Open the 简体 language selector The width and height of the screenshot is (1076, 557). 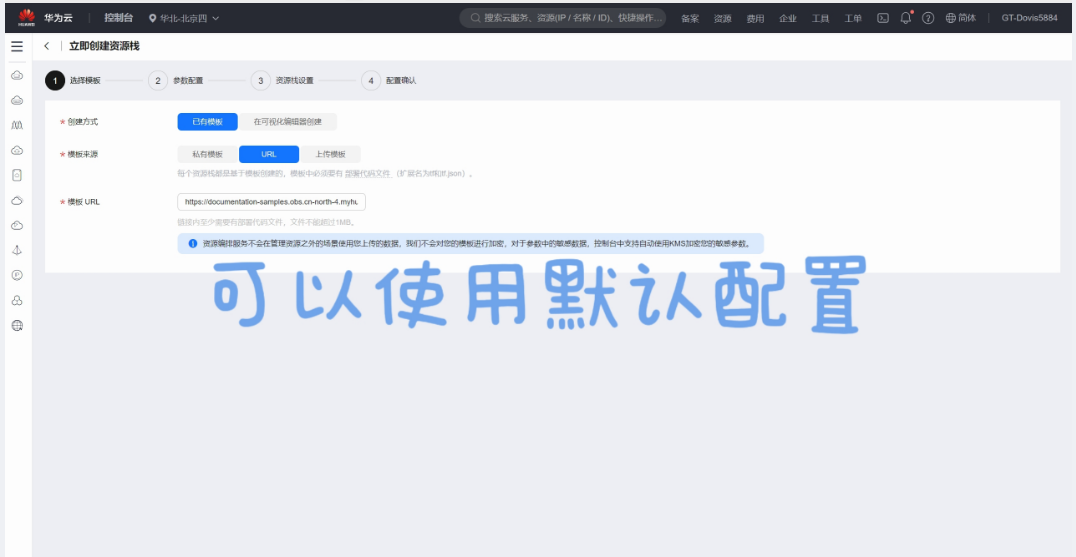pos(961,18)
